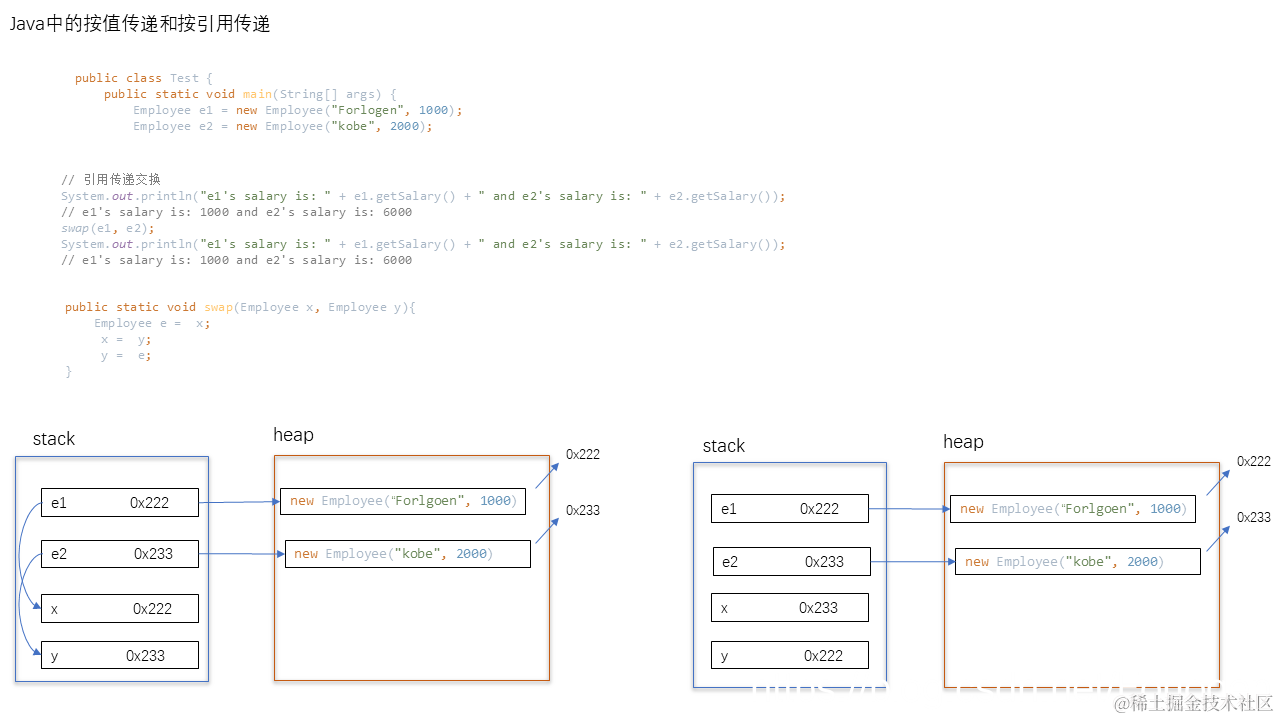Click the left 'stack' label
The image size is (1280, 720).
(54, 439)
